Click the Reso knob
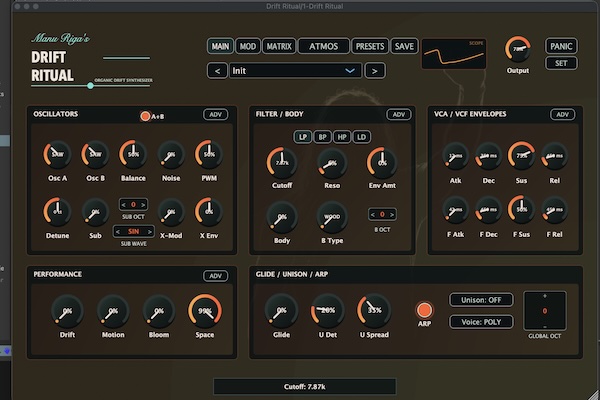 332,163
